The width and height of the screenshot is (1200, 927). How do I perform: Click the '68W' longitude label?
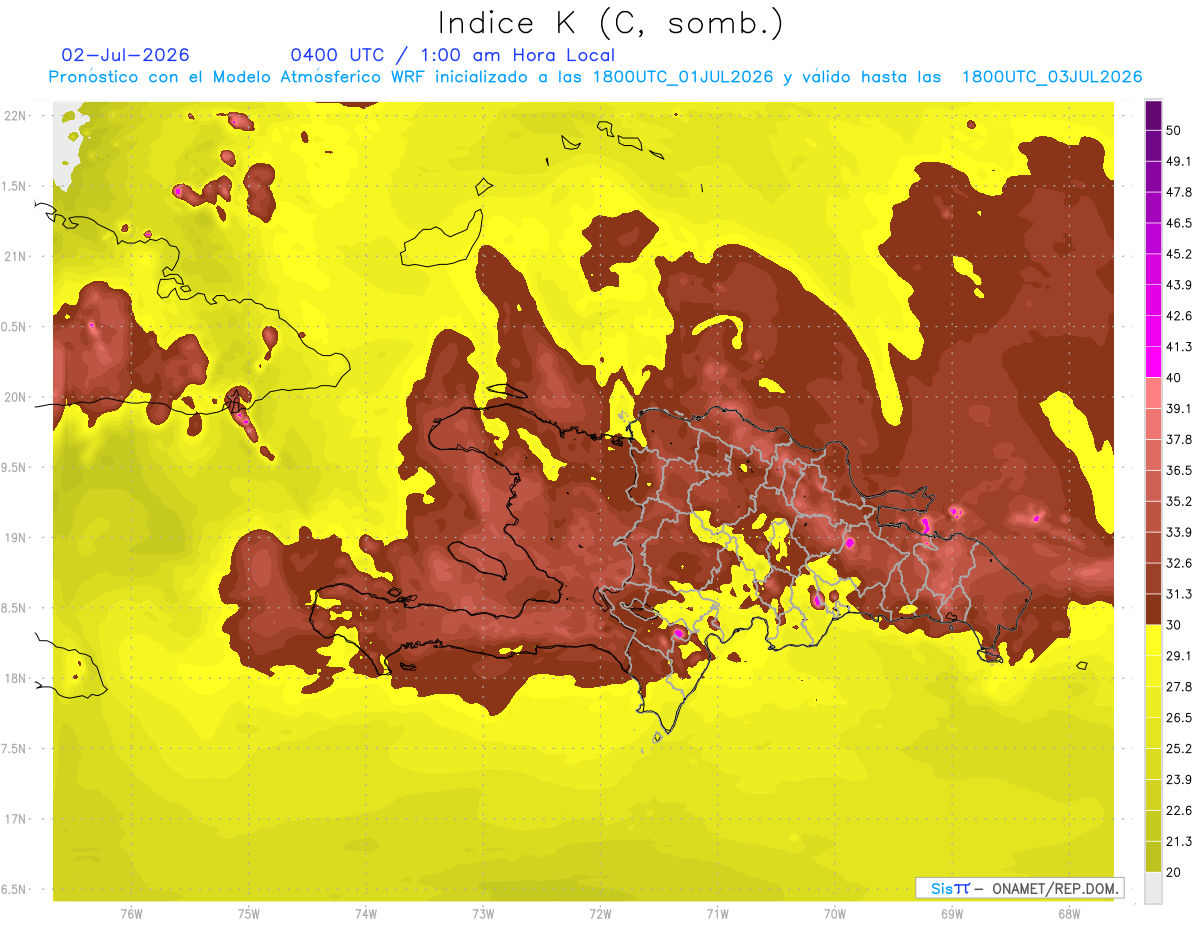coord(1069,914)
